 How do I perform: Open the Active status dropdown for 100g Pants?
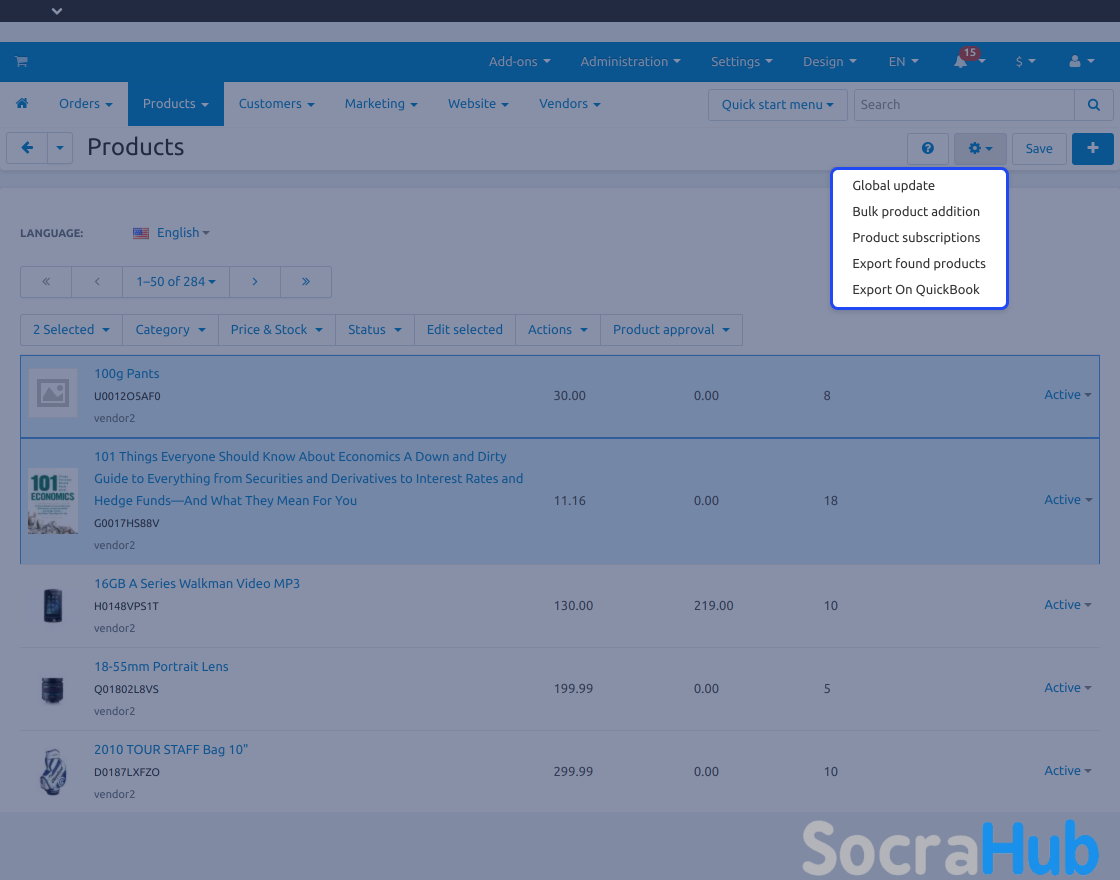point(1068,395)
